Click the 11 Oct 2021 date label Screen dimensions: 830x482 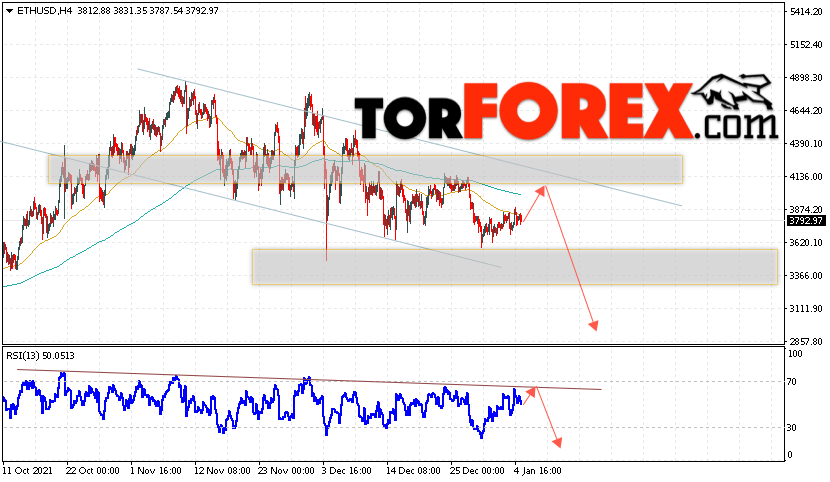coord(28,470)
